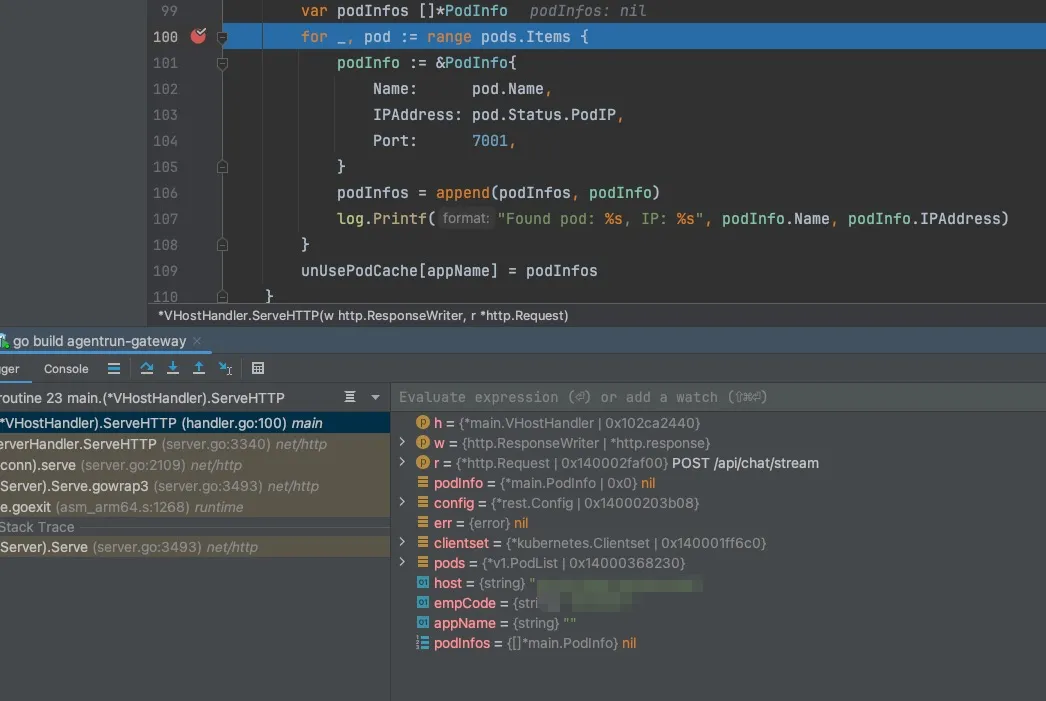Collapse the for loop fold at line 100

click(x=223, y=37)
